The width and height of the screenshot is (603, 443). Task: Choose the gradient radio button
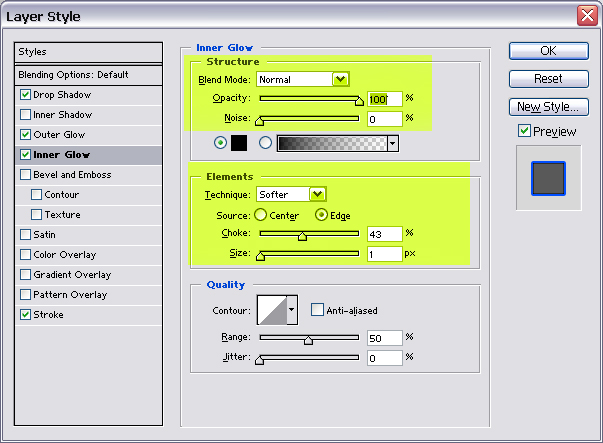tap(266, 143)
